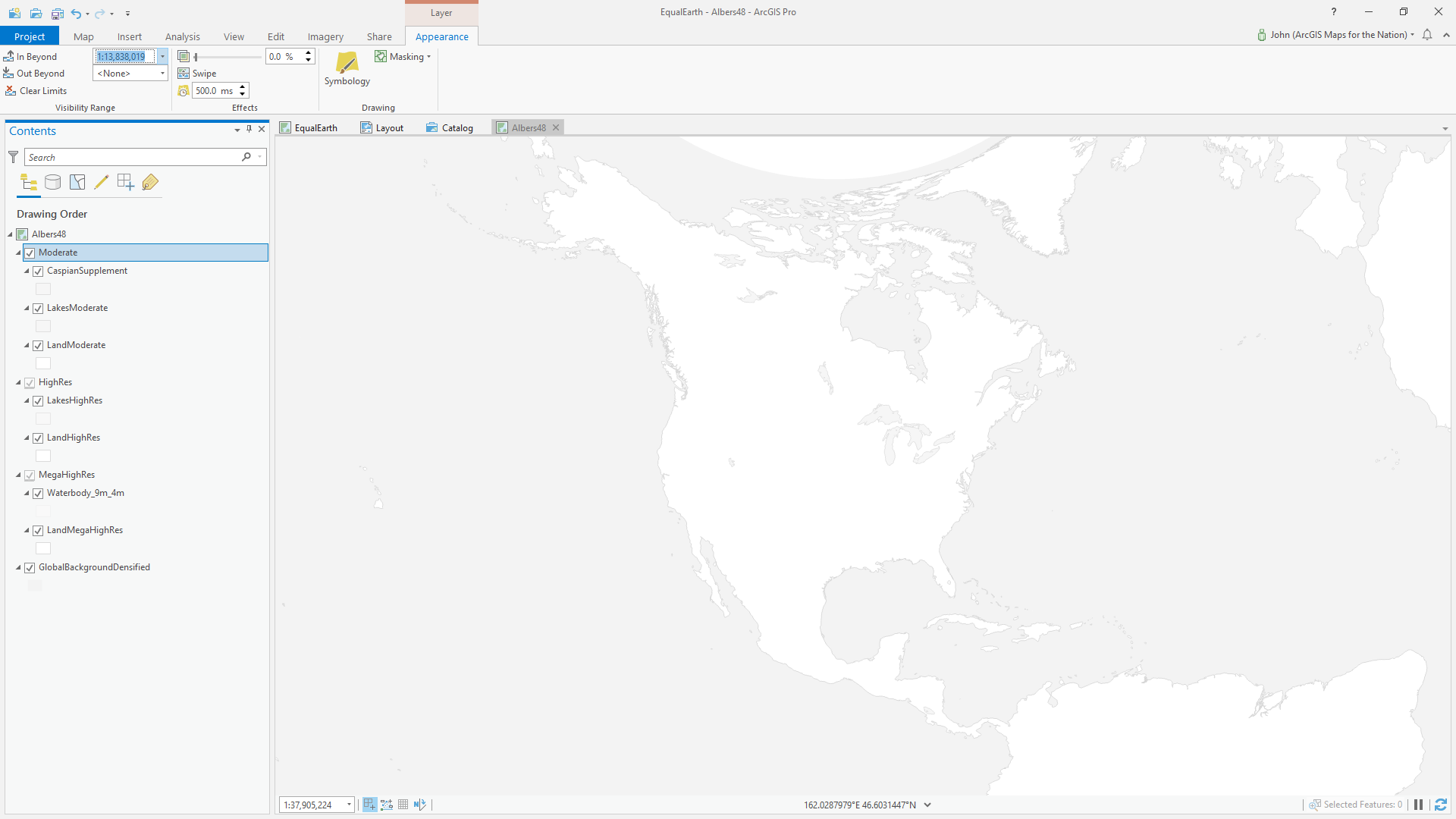This screenshot has height=819, width=1456.
Task: Open the Share ribbon tab
Action: [379, 36]
